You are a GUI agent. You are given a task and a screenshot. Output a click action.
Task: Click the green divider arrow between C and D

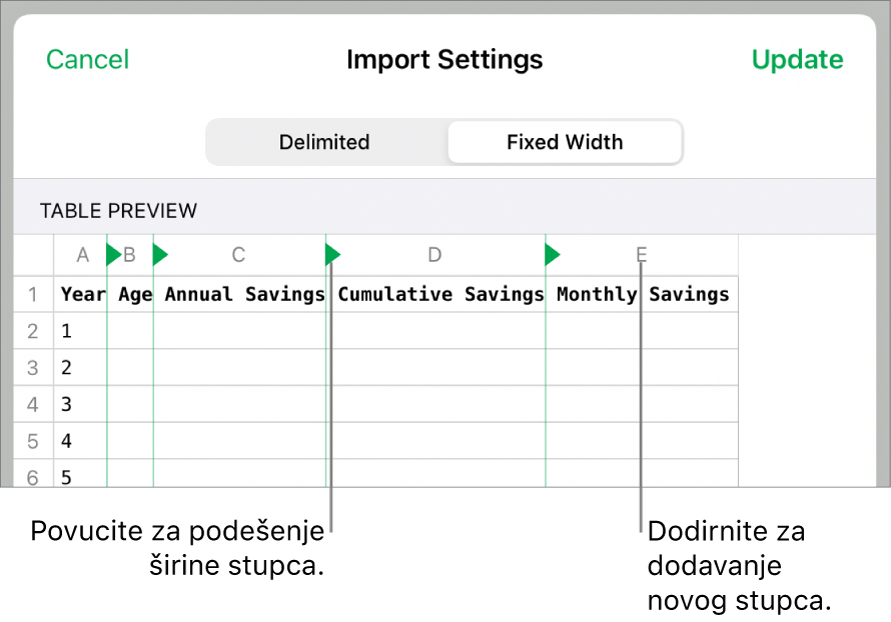tap(333, 255)
